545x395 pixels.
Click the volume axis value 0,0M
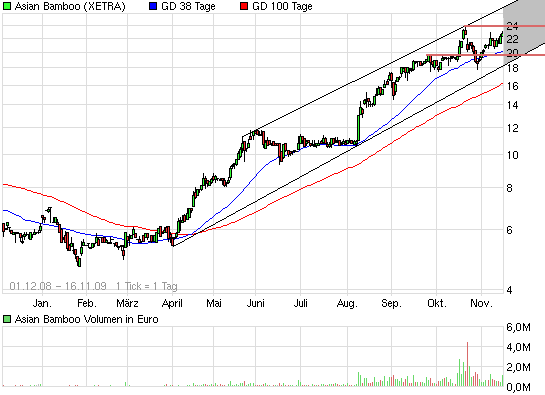click(518, 387)
